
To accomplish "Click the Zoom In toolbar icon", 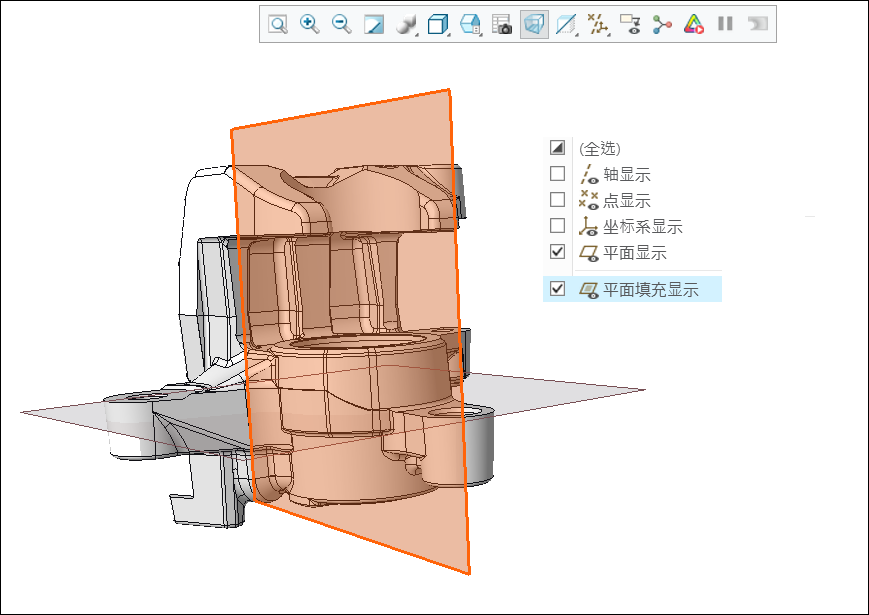I will coord(311,26).
